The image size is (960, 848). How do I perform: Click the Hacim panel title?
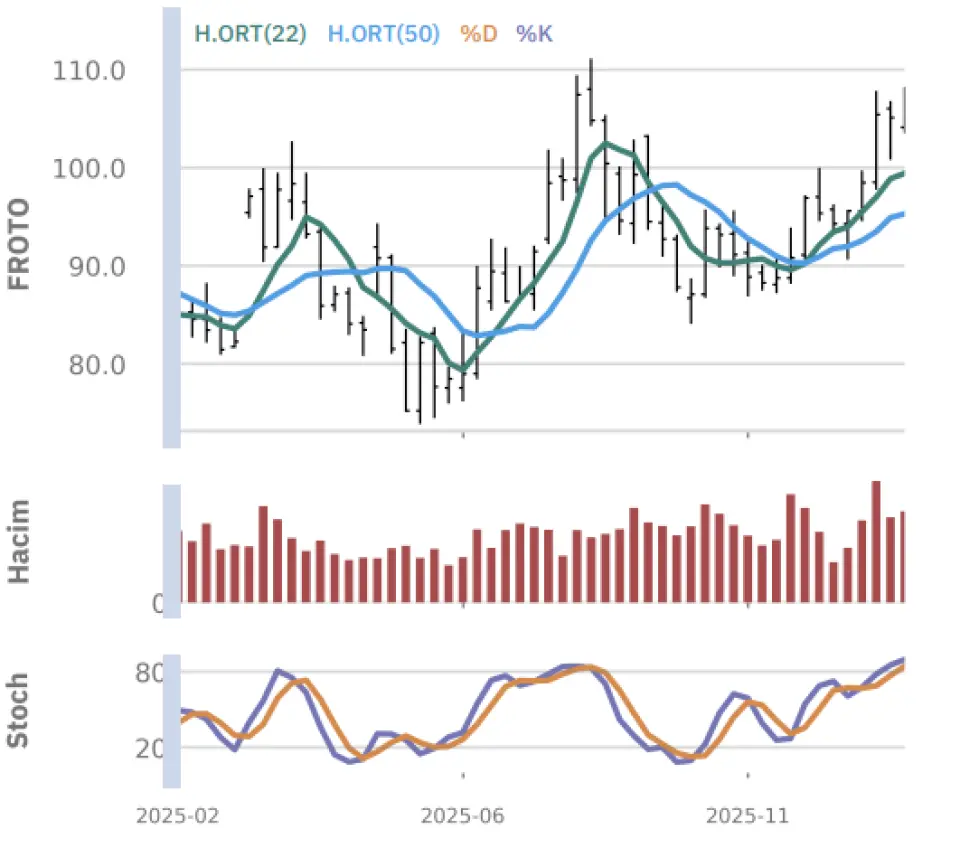pyautogui.click(x=20, y=542)
